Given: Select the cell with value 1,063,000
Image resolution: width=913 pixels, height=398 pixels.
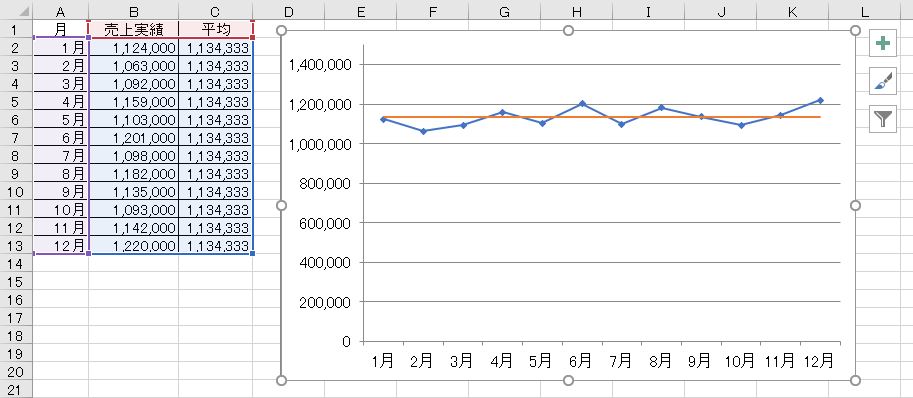Looking at the screenshot, I should pyautogui.click(x=133, y=66).
